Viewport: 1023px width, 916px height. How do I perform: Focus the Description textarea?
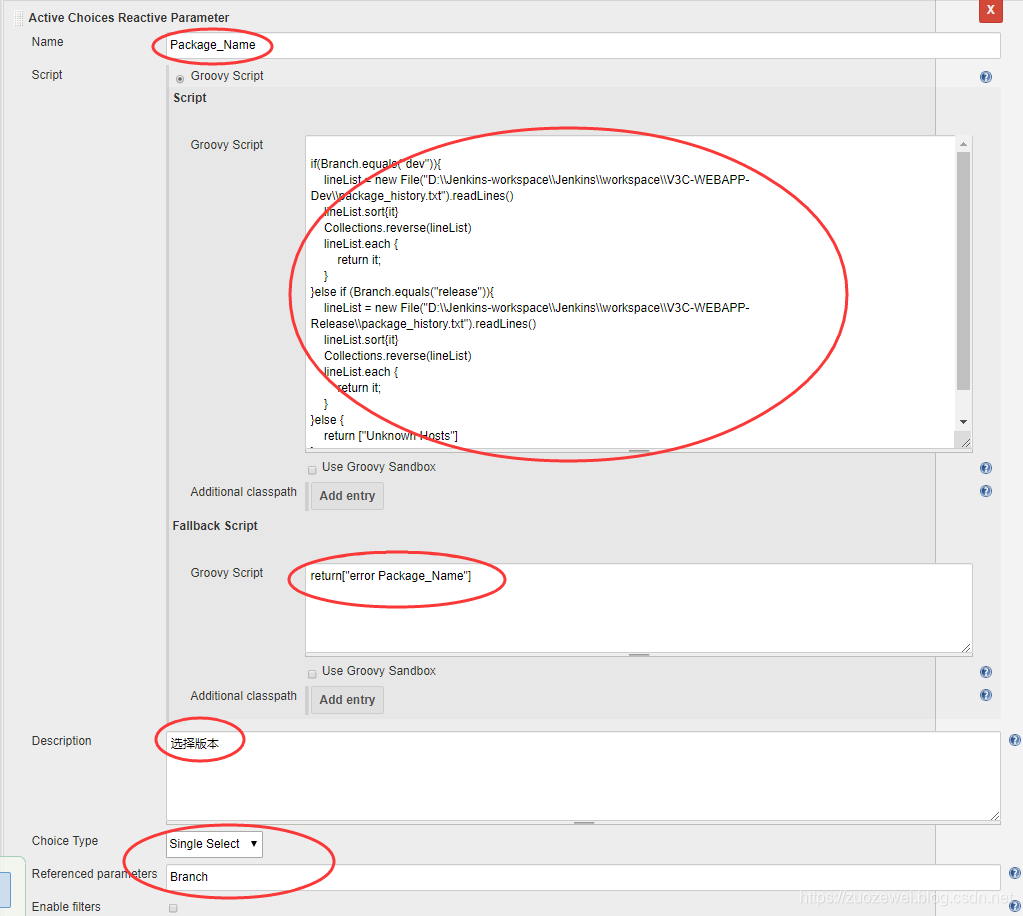[583, 776]
